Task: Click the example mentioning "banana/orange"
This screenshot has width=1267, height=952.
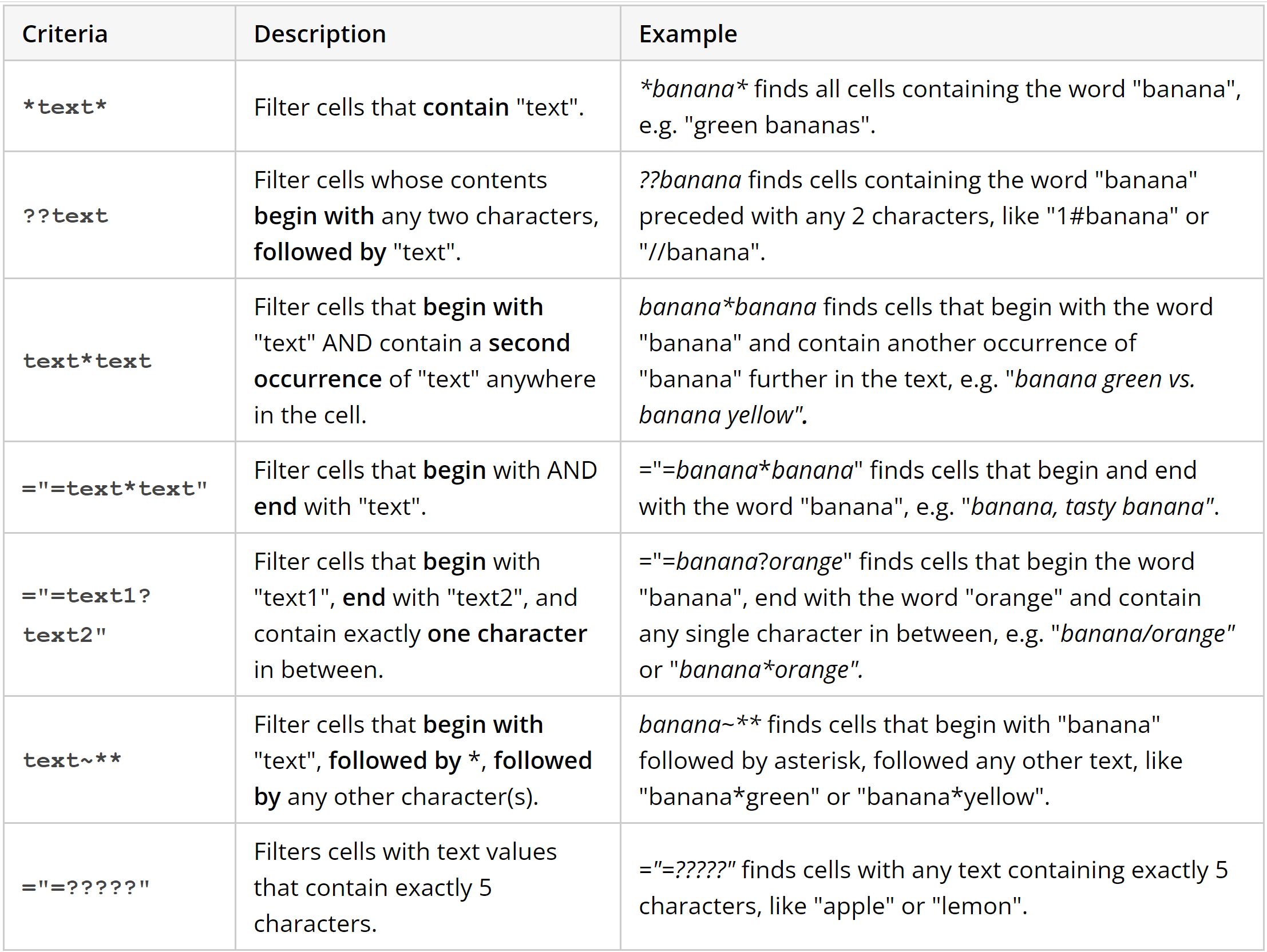Action: tap(936, 615)
